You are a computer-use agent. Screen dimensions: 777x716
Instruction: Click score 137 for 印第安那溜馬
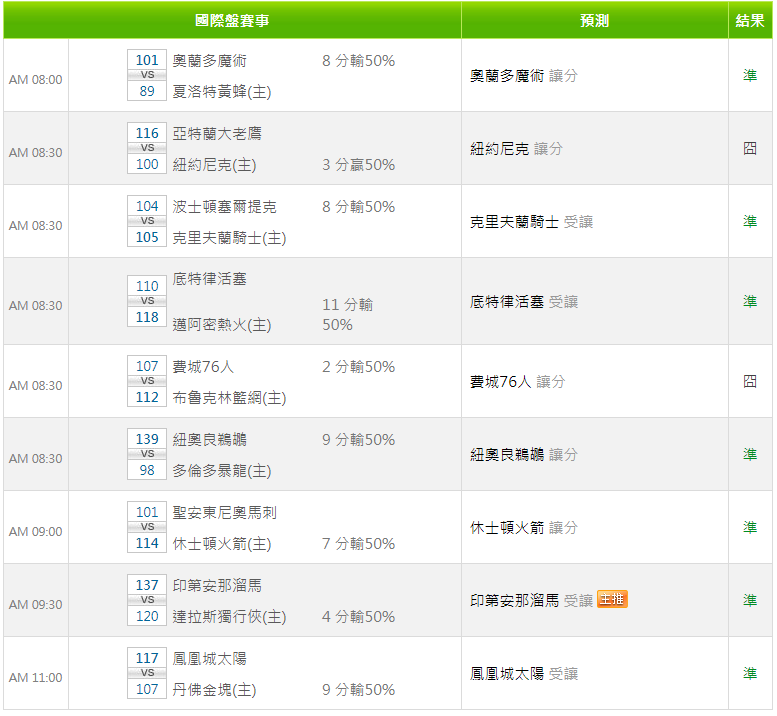[147, 585]
